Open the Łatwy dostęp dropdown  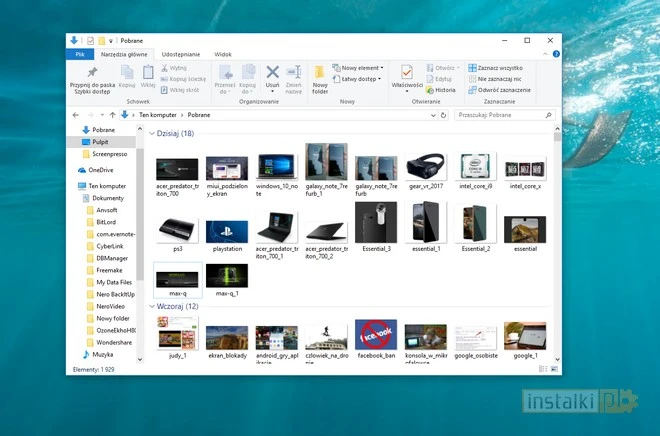pyautogui.click(x=361, y=78)
